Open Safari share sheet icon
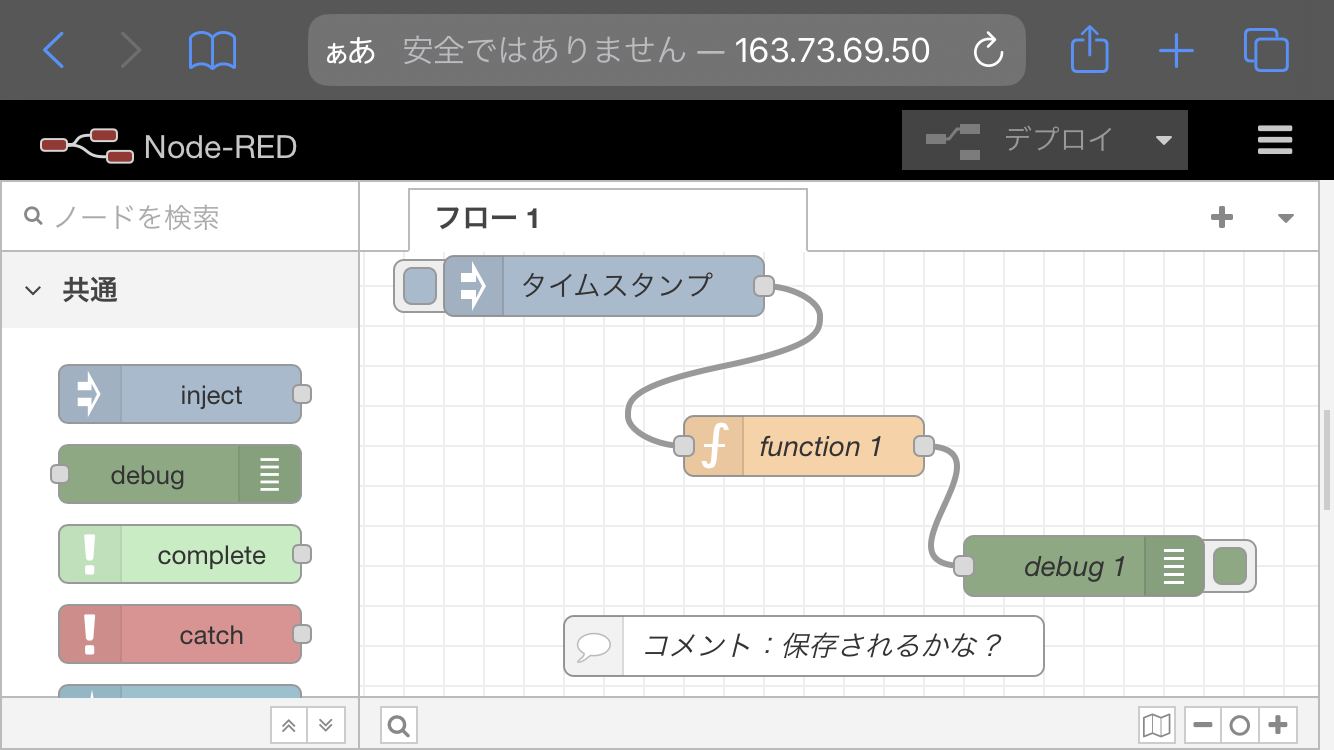Screen dimensions: 1334x750 click(x=1089, y=48)
